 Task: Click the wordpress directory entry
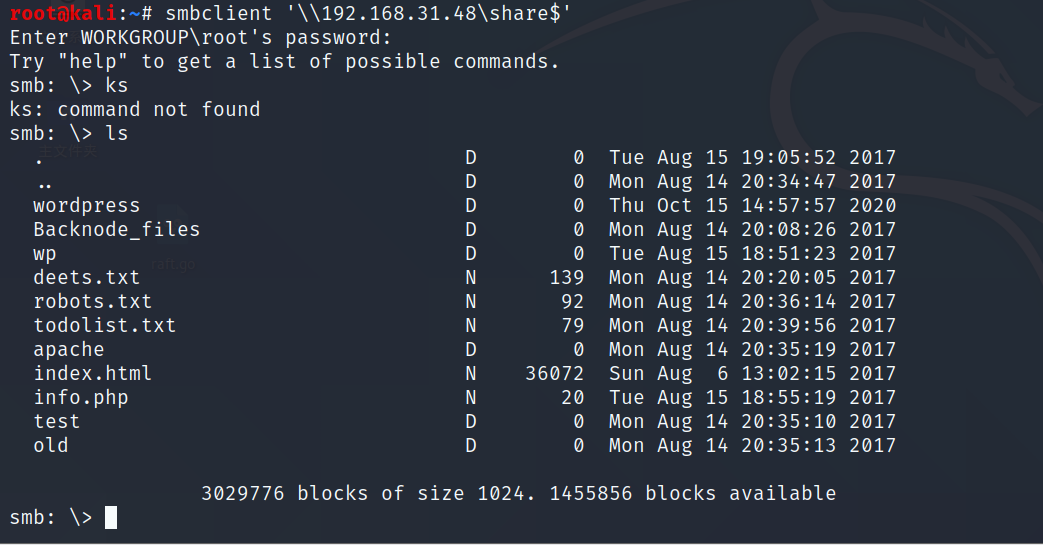86,205
